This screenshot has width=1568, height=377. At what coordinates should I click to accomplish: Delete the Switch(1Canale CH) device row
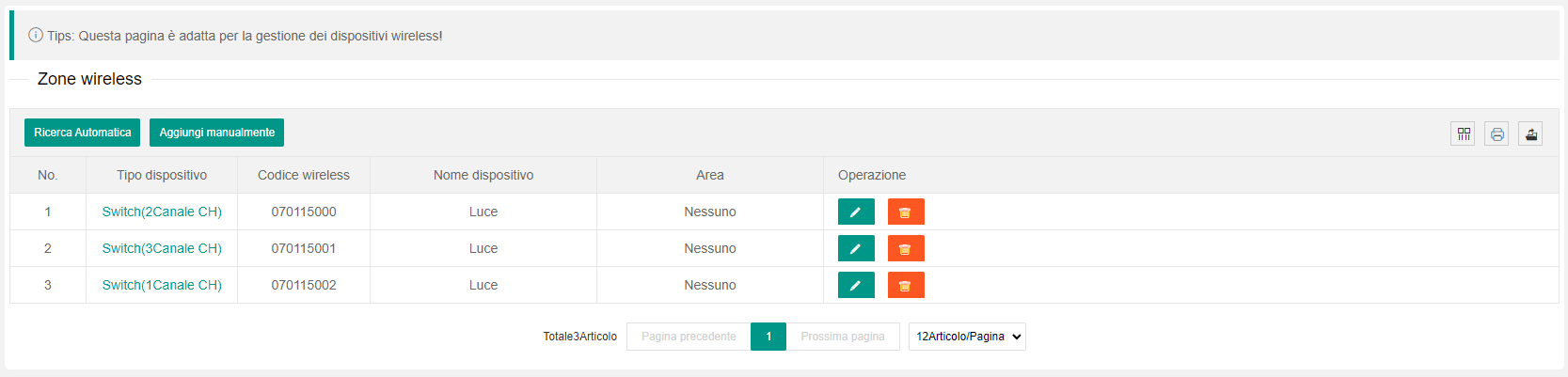pyautogui.click(x=905, y=285)
